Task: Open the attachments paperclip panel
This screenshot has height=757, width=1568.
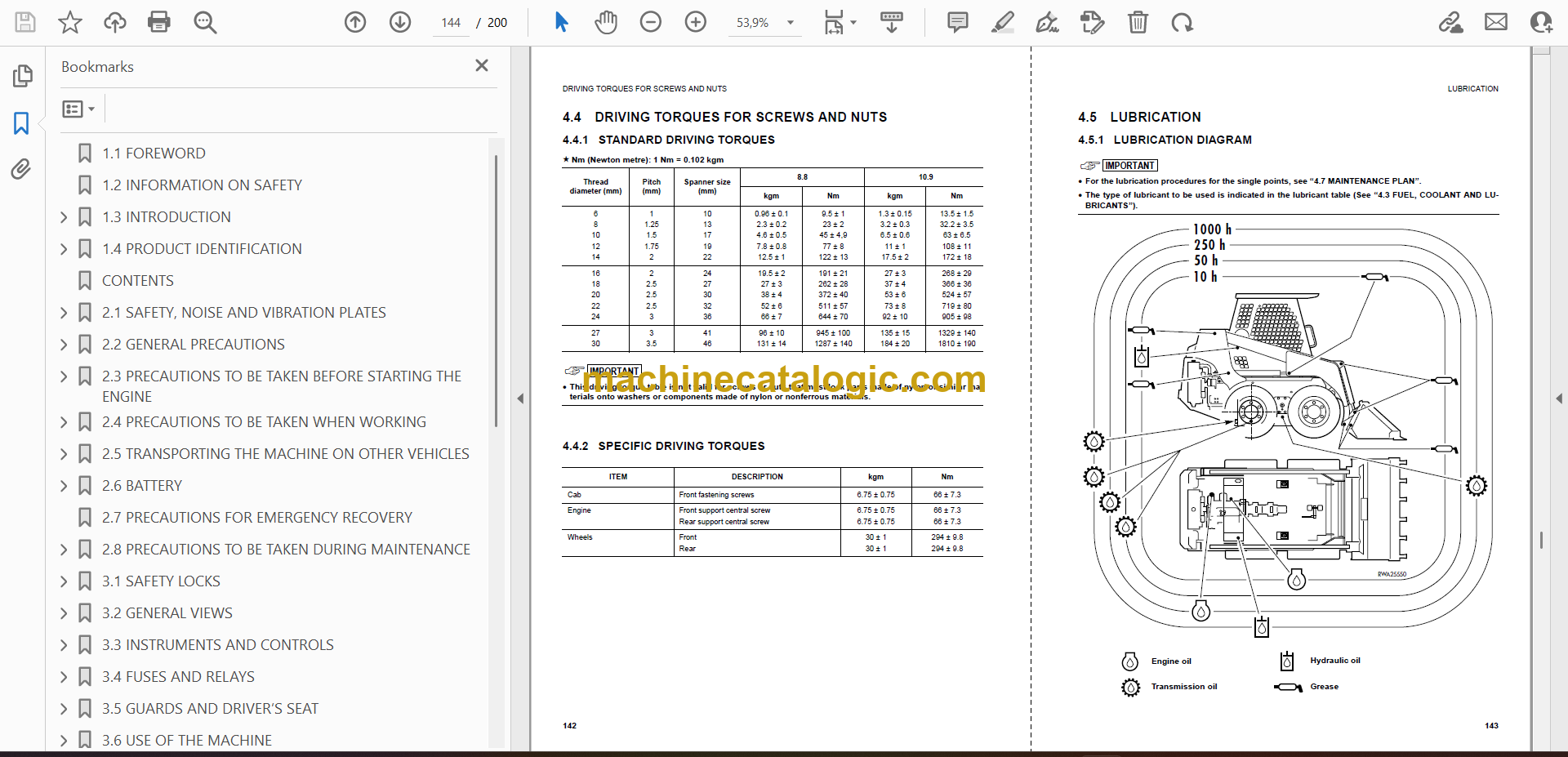Action: click(x=21, y=169)
